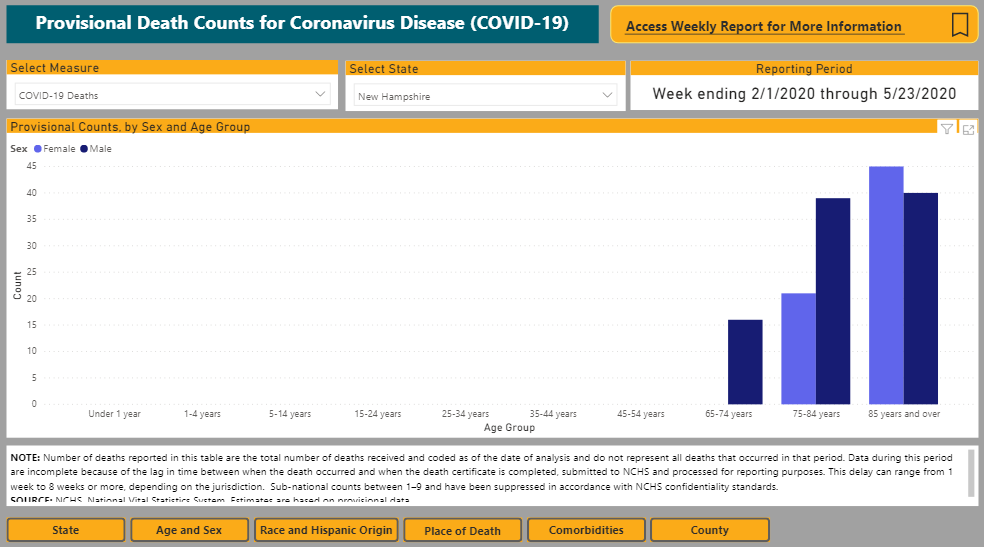Select the County page button
Image resolution: width=985 pixels, height=547 pixels.
coord(709,530)
